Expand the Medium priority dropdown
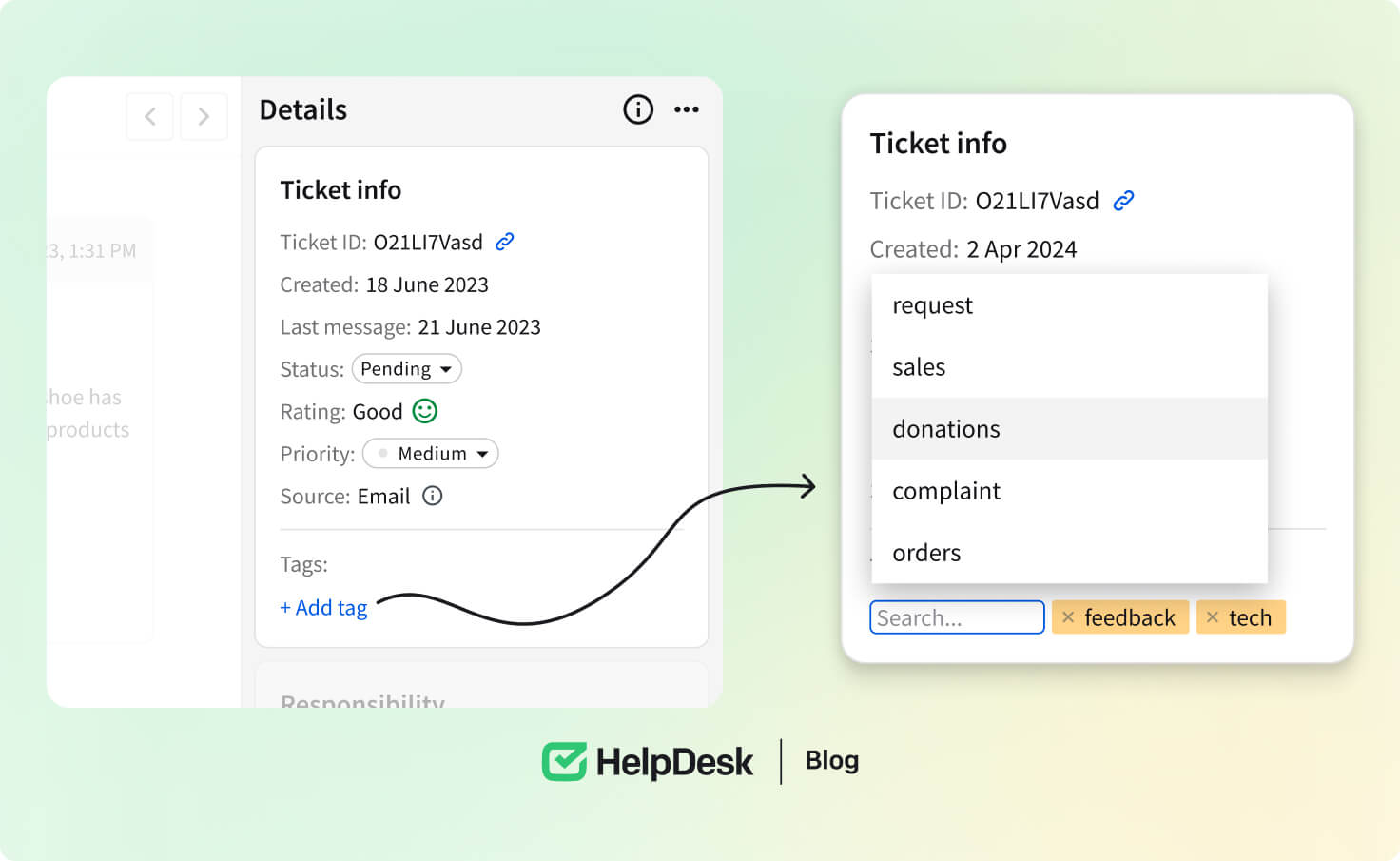The height and width of the screenshot is (861, 1400). coord(431,454)
